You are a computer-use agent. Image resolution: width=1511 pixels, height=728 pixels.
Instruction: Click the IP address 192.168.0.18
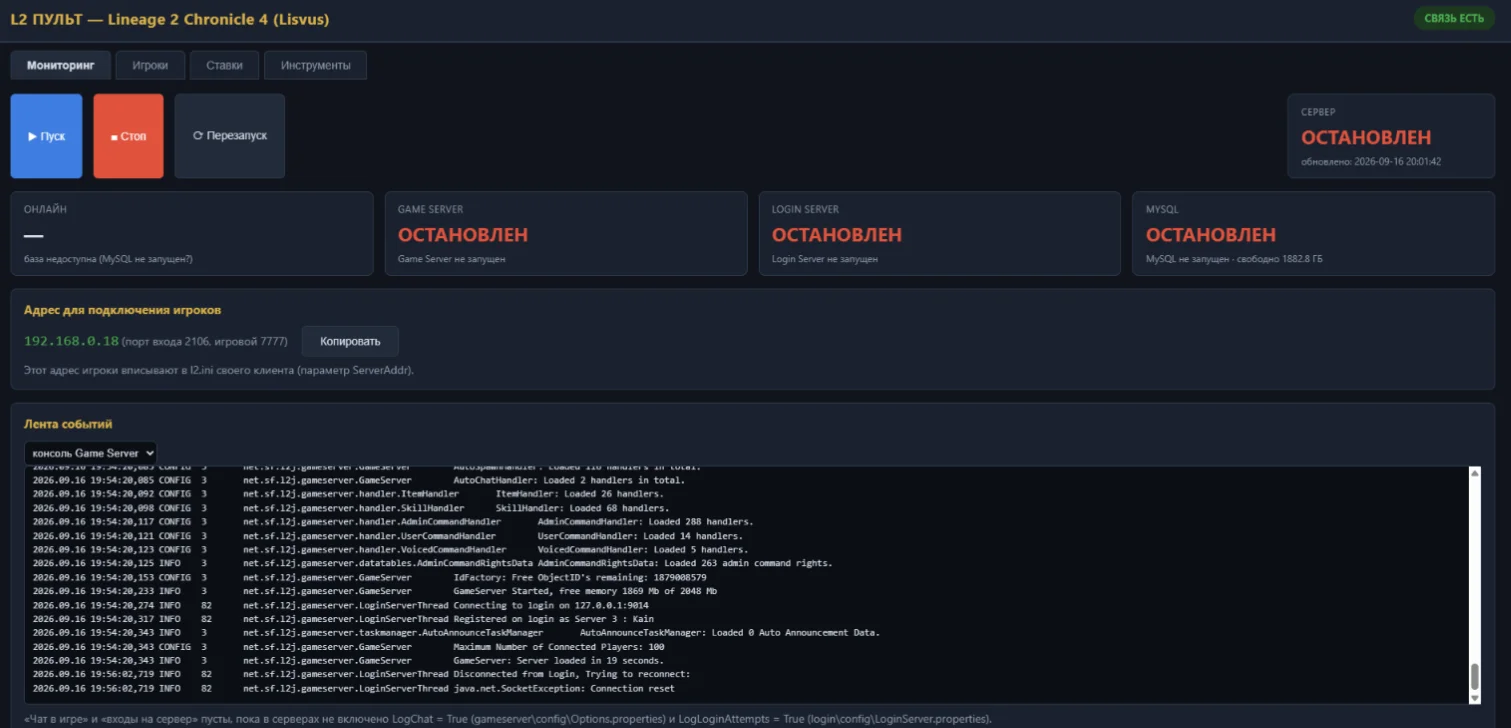pyautogui.click(x=71, y=341)
